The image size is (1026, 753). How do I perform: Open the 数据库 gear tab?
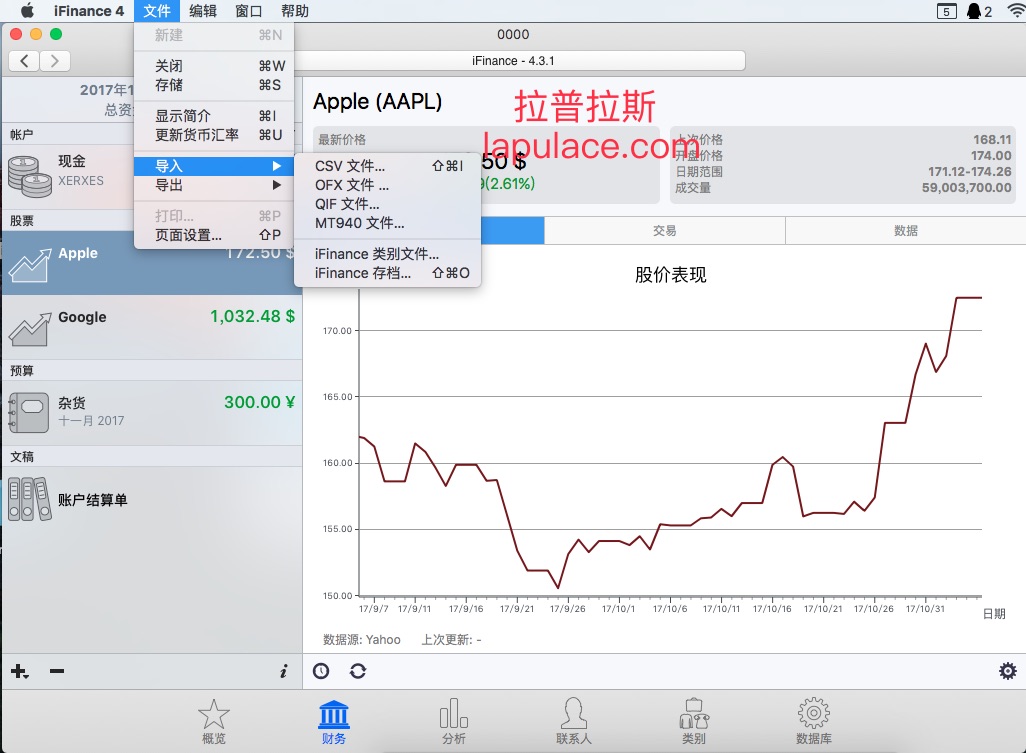[814, 722]
